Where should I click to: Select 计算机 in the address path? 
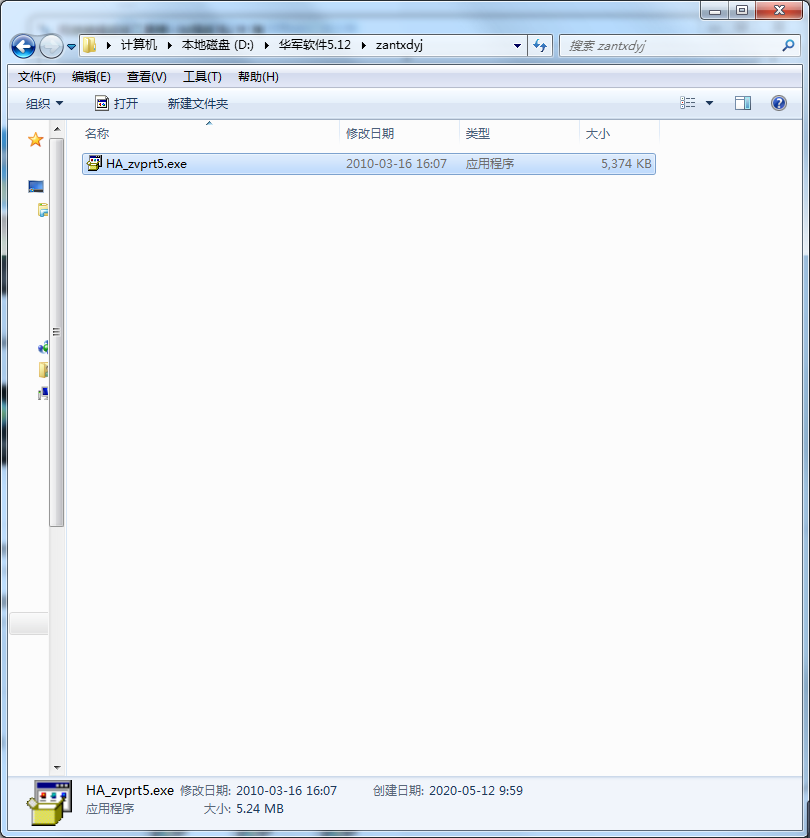(139, 45)
